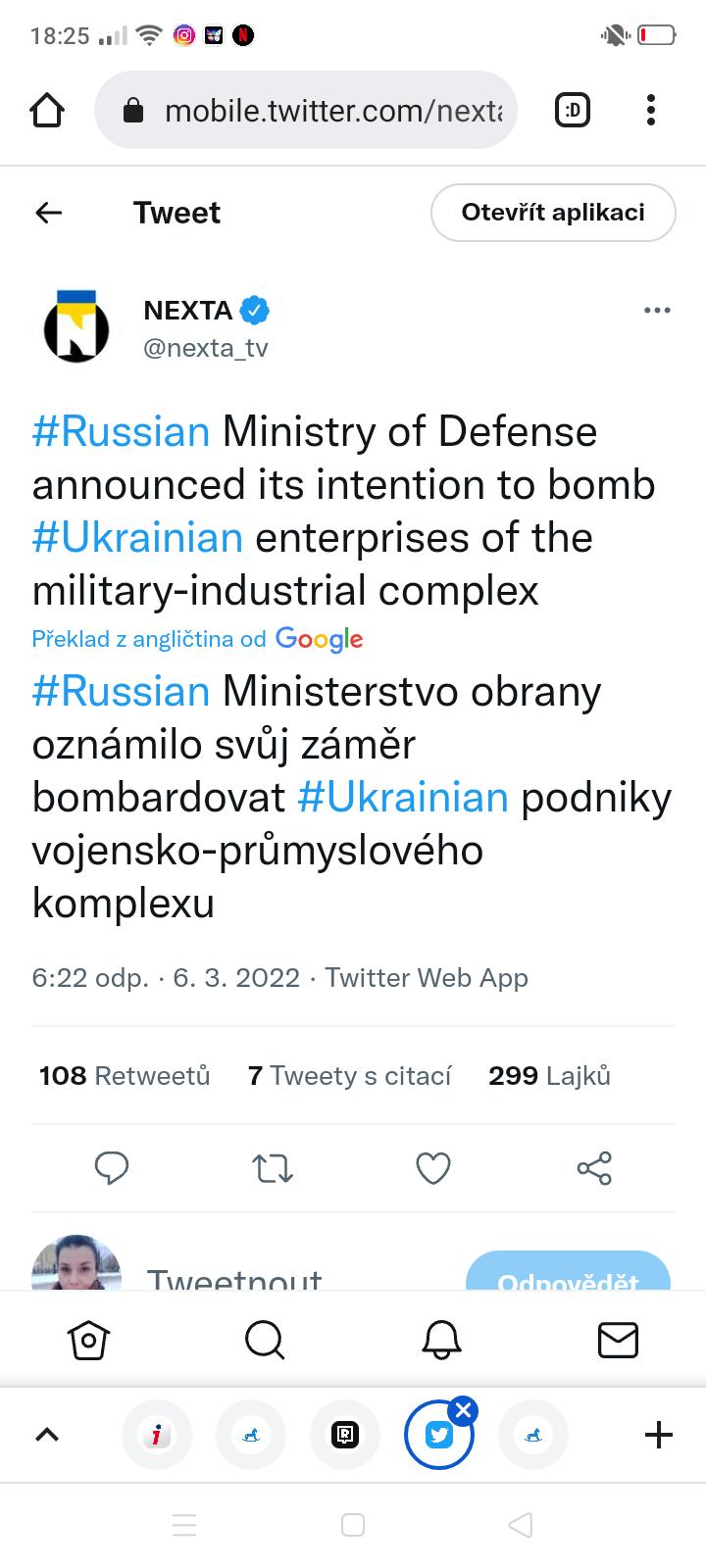Open direct messages envelope tab
The height and width of the screenshot is (1568, 706).
coord(618,1340)
